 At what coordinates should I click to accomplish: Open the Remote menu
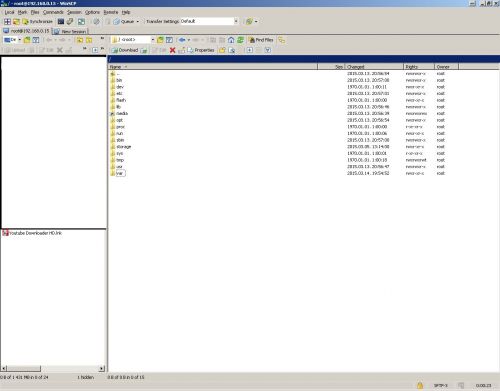111,12
